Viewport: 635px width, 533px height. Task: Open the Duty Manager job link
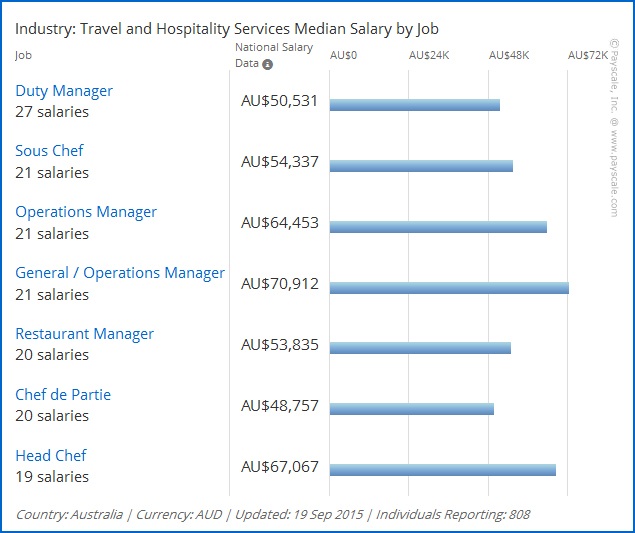(64, 91)
